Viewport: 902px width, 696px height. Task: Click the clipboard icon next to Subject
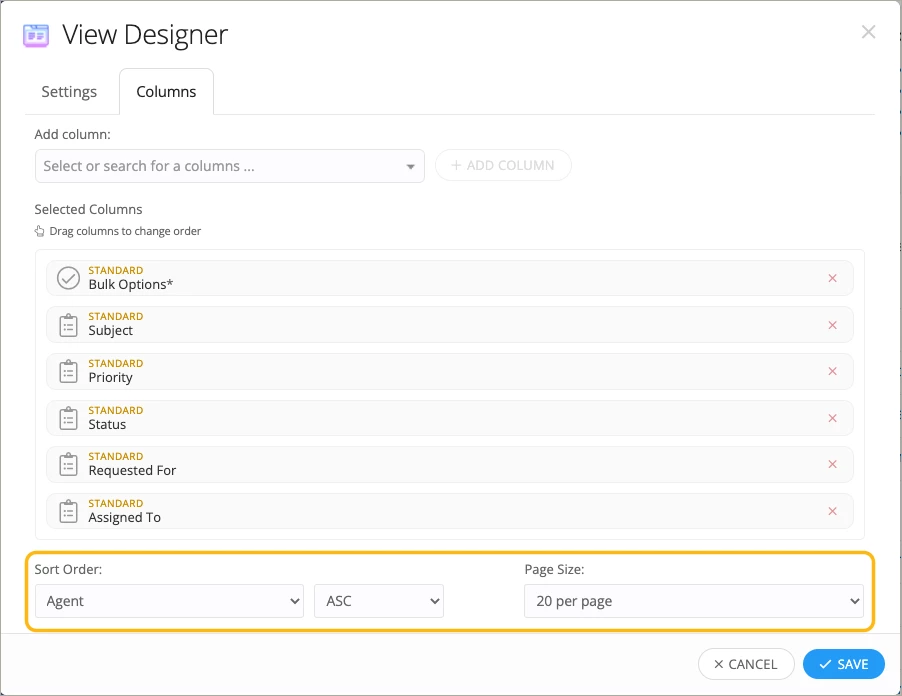click(68, 325)
